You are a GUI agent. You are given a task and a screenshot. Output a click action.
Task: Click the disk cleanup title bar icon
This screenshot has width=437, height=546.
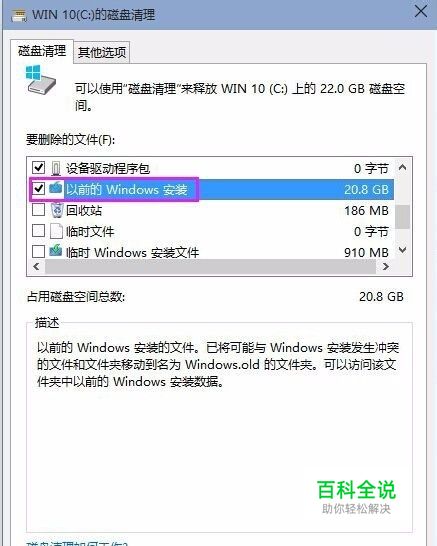click(x=19, y=15)
